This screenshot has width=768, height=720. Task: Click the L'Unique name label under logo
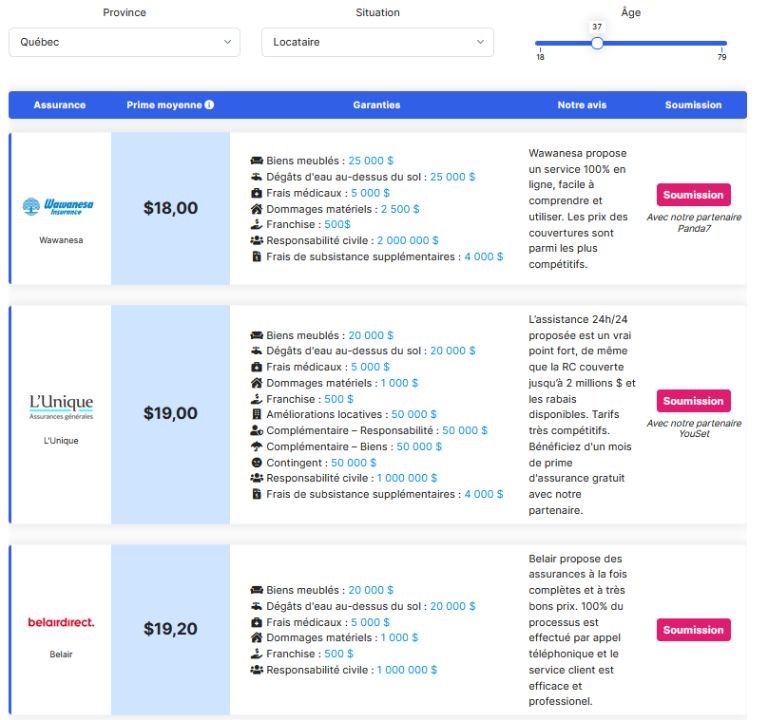click(x=61, y=441)
